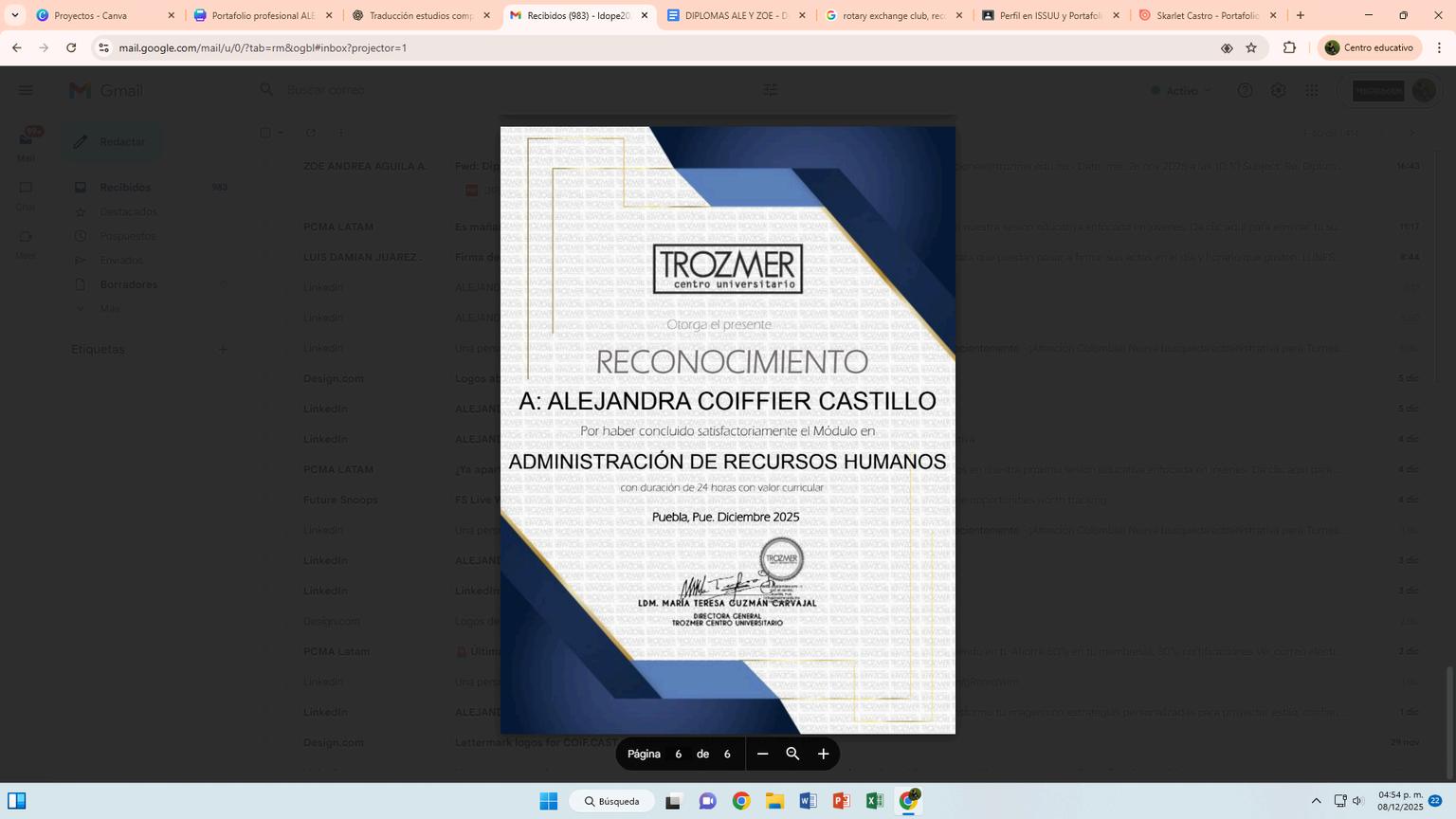Show hidden system tray icons
This screenshot has width=1456, height=819.
[x=1316, y=801]
